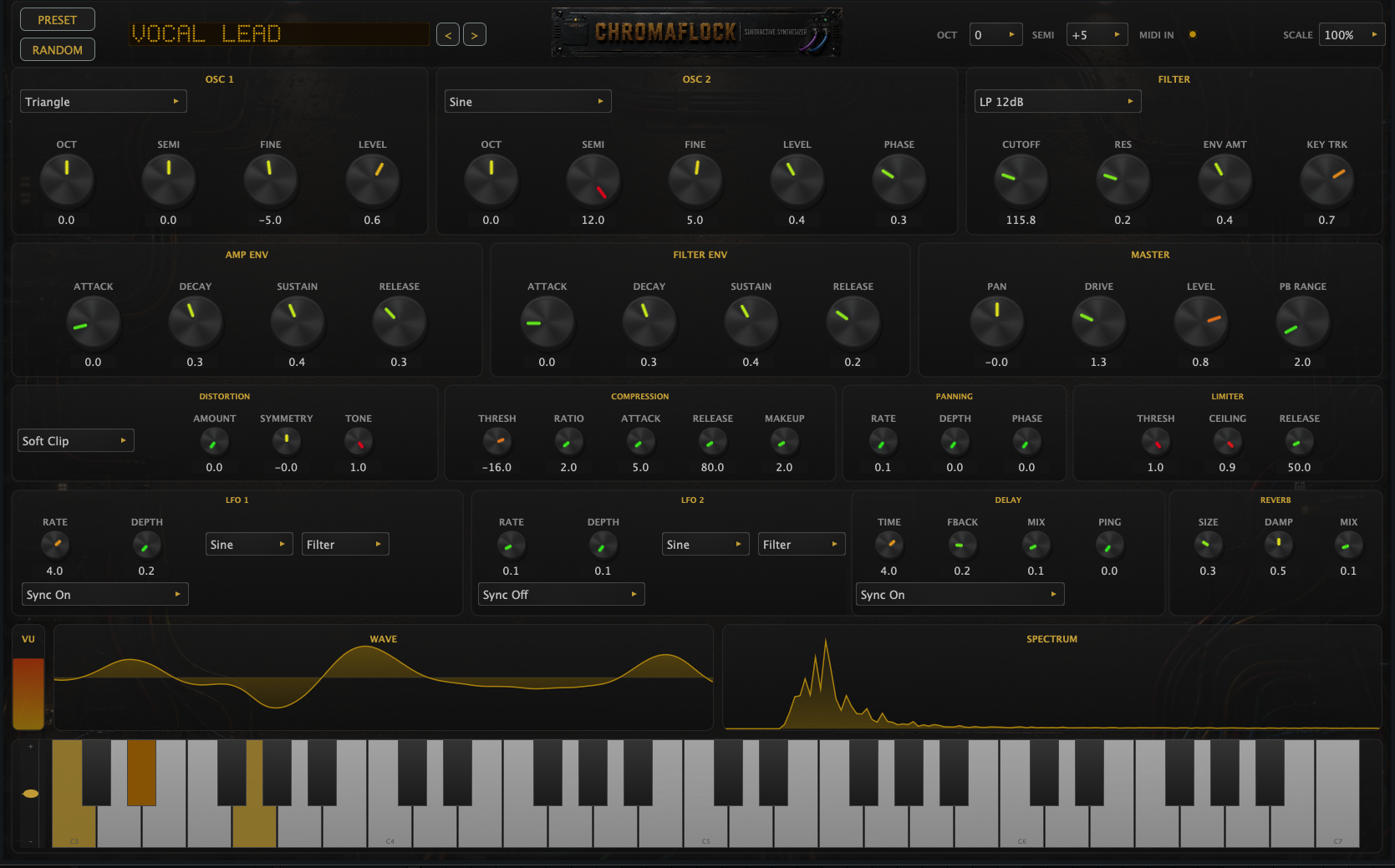Click the pitch wheel handle beside keyboard

pos(30,794)
